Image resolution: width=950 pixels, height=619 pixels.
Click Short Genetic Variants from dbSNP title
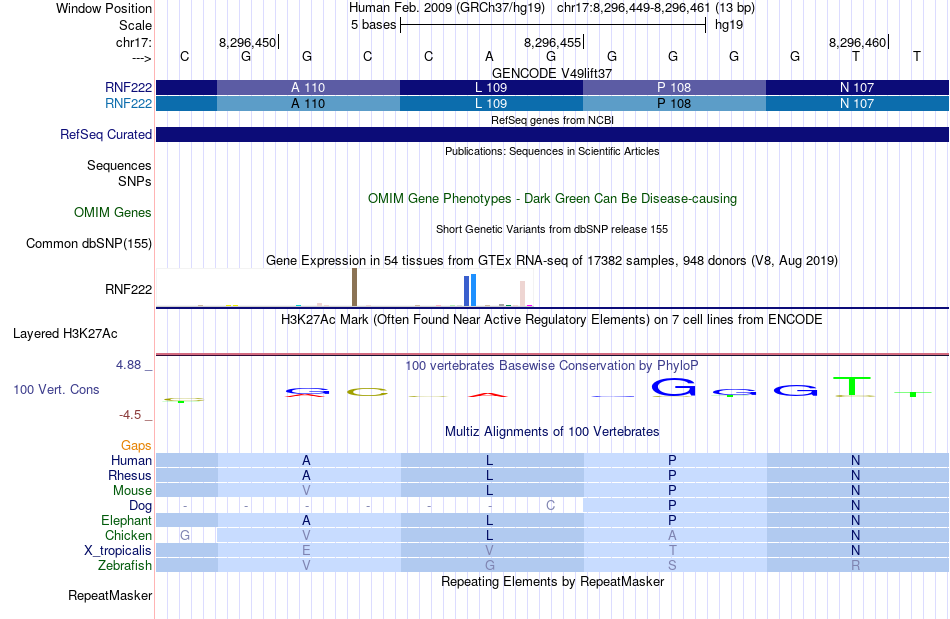point(552,230)
